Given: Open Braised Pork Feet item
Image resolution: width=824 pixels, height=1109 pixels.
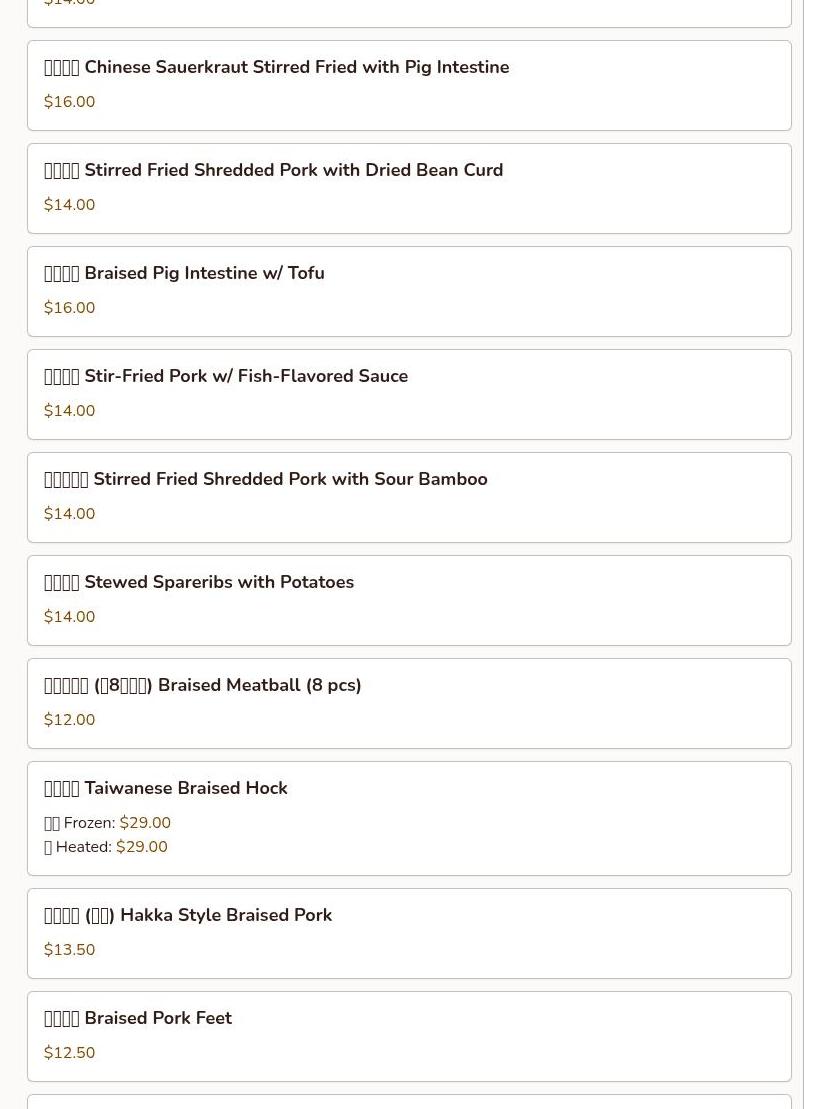Looking at the screenshot, I should [409, 1037].
